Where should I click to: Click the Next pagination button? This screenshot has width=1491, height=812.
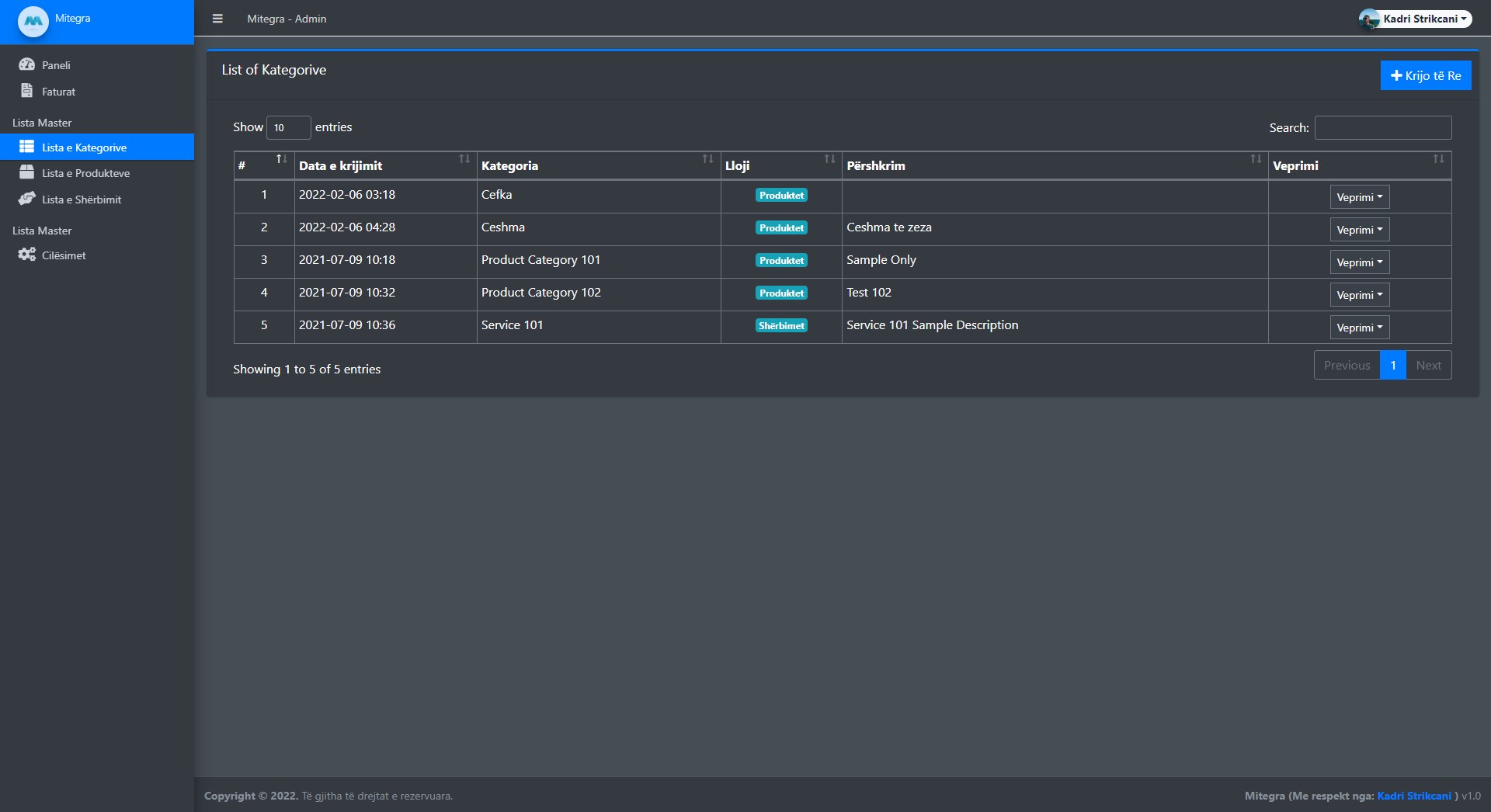[x=1428, y=366]
